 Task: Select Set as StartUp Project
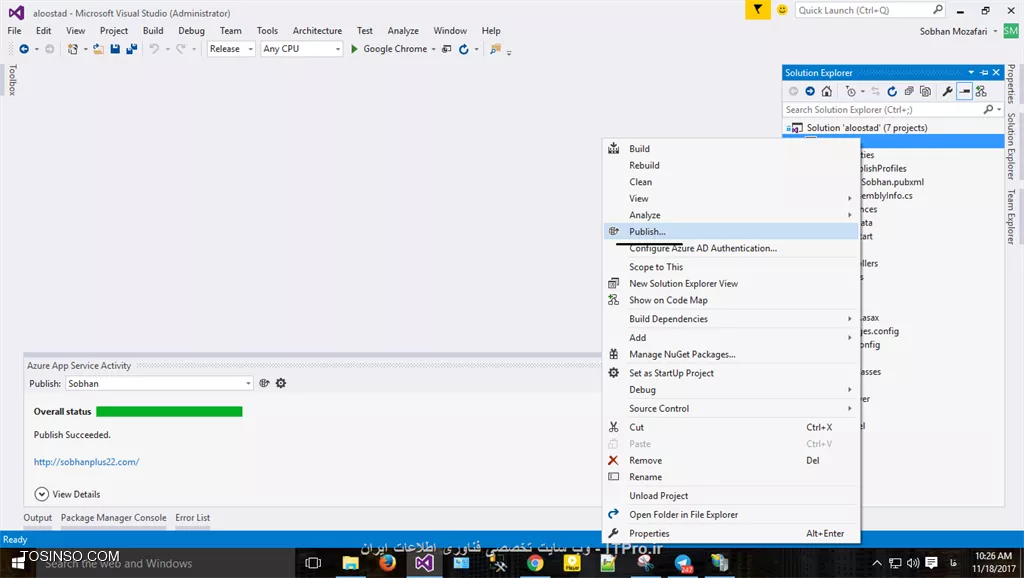(731, 373)
